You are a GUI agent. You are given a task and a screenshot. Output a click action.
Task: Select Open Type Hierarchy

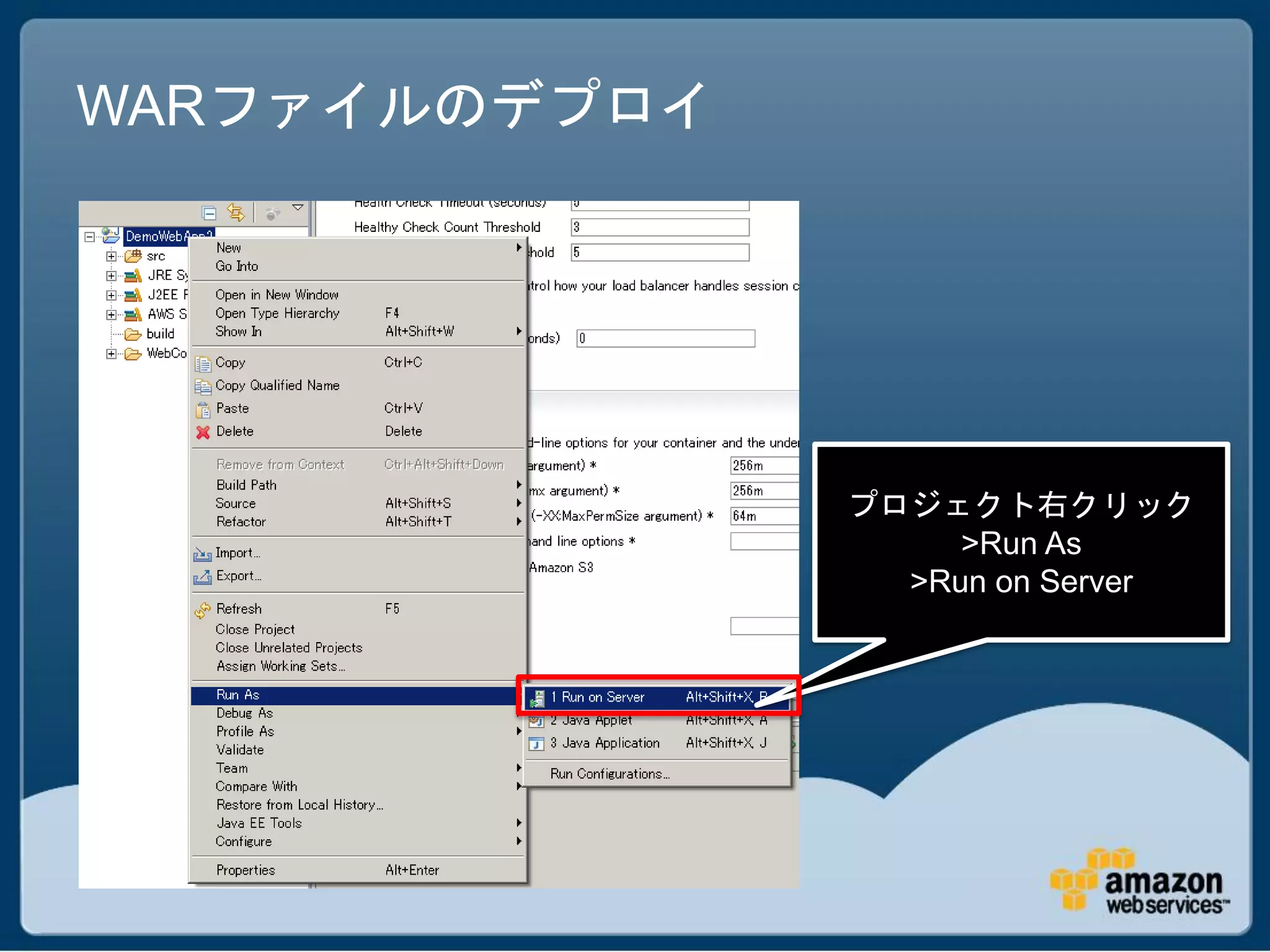(358, 313)
